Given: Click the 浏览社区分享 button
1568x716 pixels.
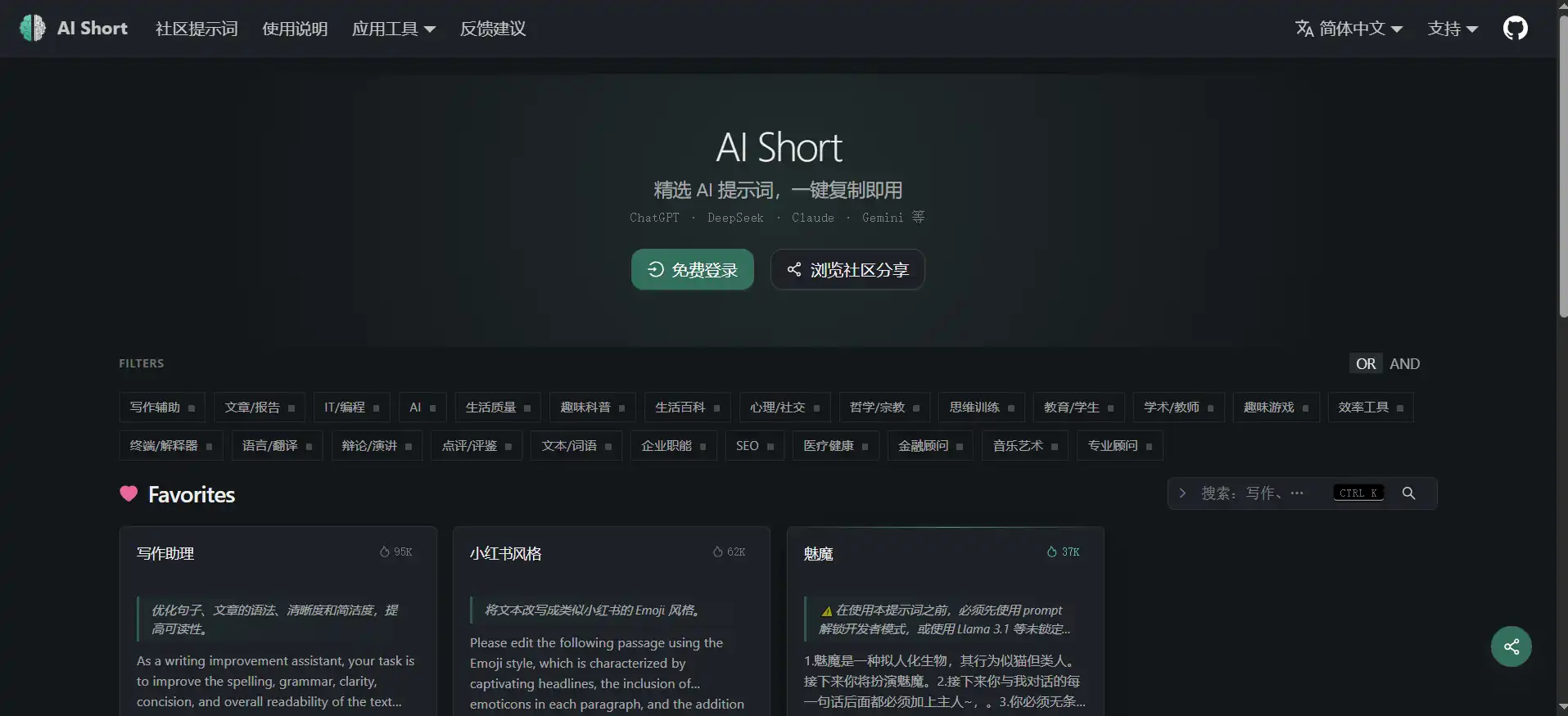Looking at the screenshot, I should click(x=847, y=269).
